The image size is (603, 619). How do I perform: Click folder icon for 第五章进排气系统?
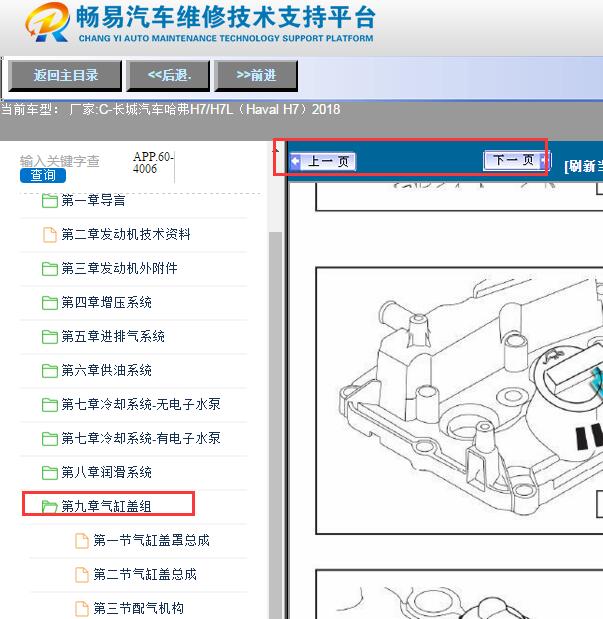pyautogui.click(x=50, y=336)
